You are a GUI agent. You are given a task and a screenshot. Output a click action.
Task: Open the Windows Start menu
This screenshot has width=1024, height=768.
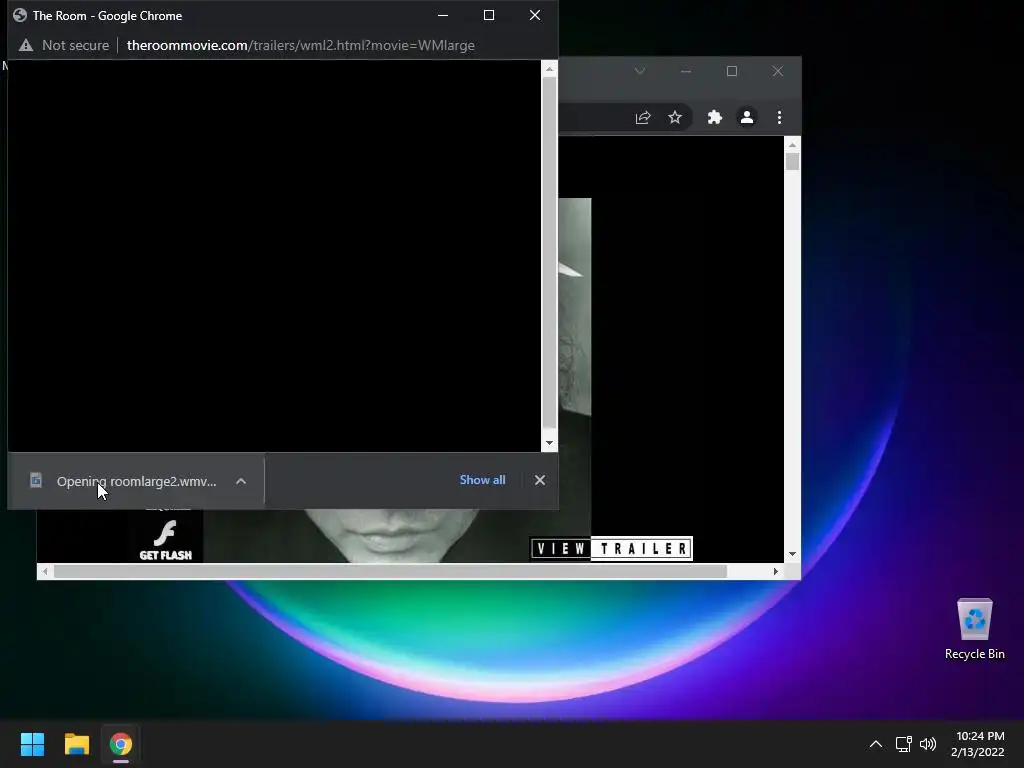pyautogui.click(x=32, y=744)
